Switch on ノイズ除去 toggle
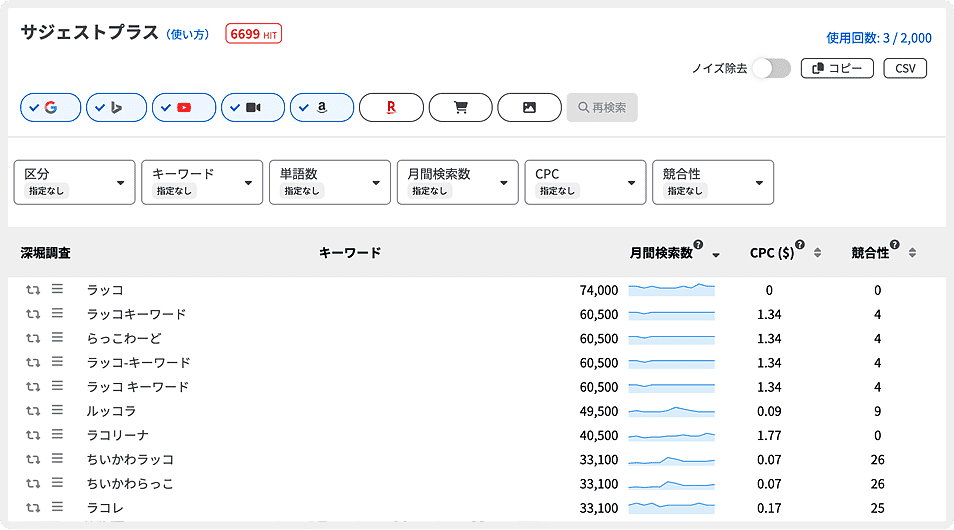Image resolution: width=954 pixels, height=530 pixels. coord(771,68)
